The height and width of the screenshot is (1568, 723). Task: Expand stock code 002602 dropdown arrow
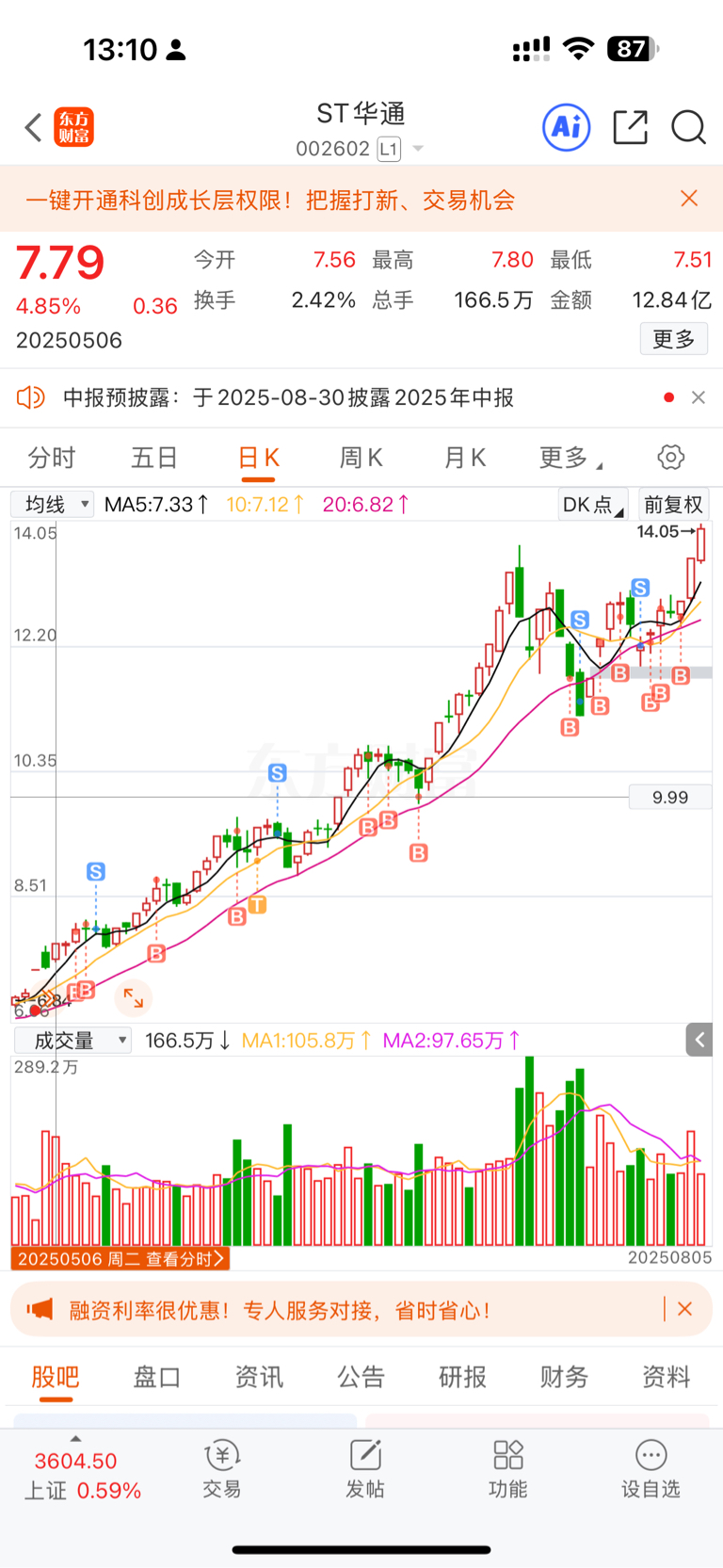[x=418, y=149]
